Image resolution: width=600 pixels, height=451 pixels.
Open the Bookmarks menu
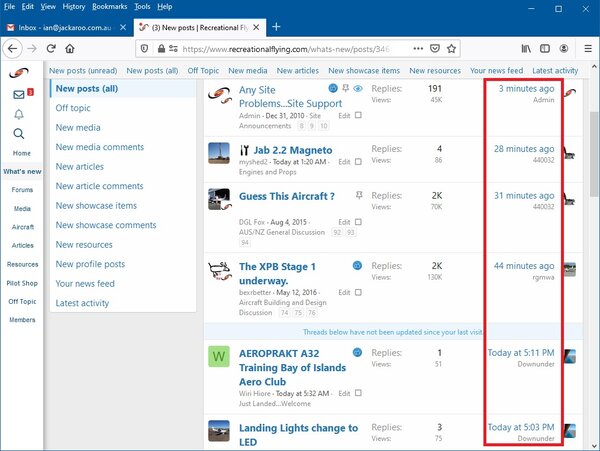111,6
